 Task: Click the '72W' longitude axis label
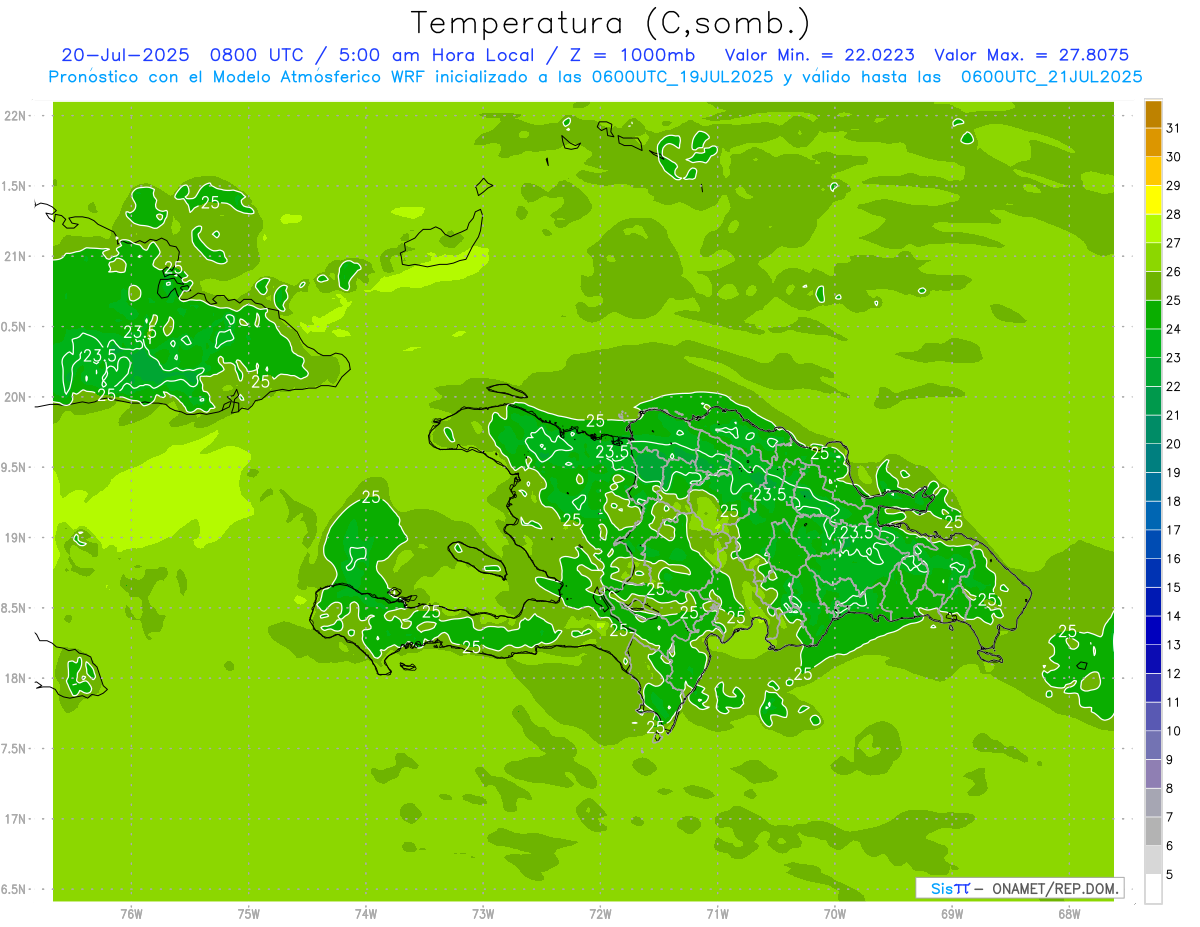click(x=601, y=914)
